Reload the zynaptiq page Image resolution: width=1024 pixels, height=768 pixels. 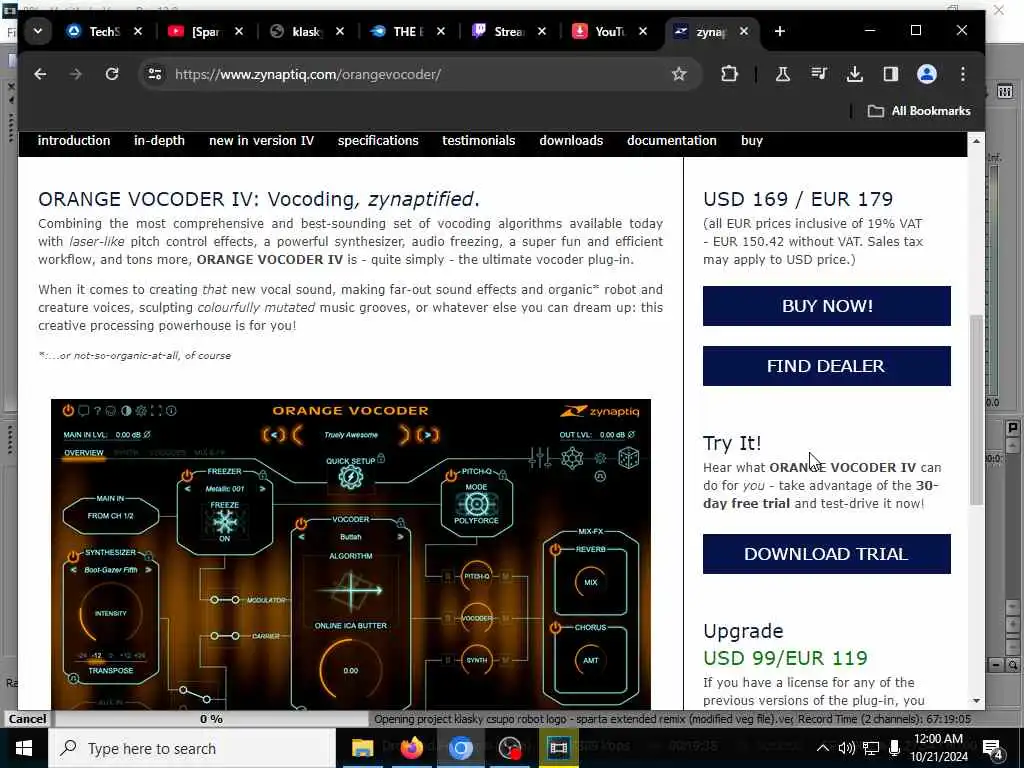coord(112,74)
